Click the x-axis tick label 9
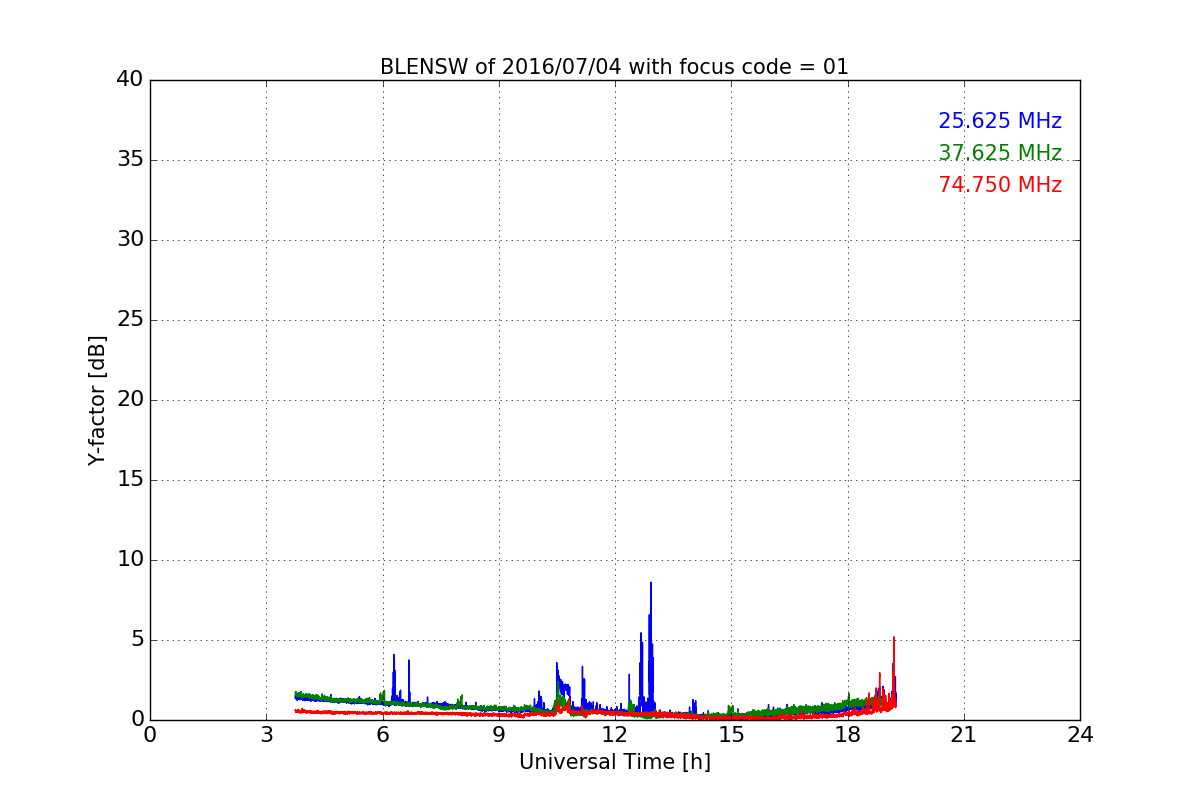 tap(499, 735)
